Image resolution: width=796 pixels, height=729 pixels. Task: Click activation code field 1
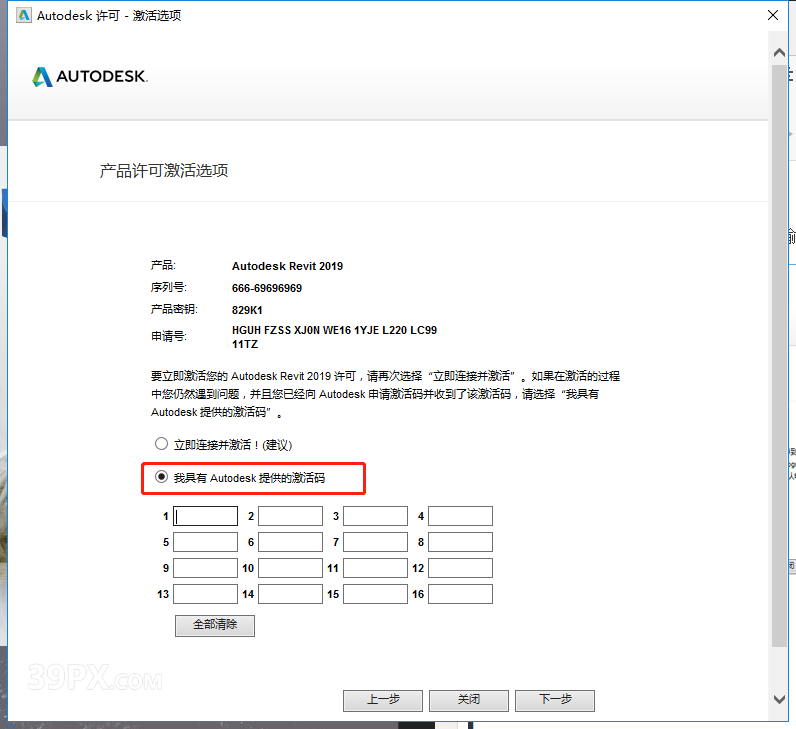(206, 516)
